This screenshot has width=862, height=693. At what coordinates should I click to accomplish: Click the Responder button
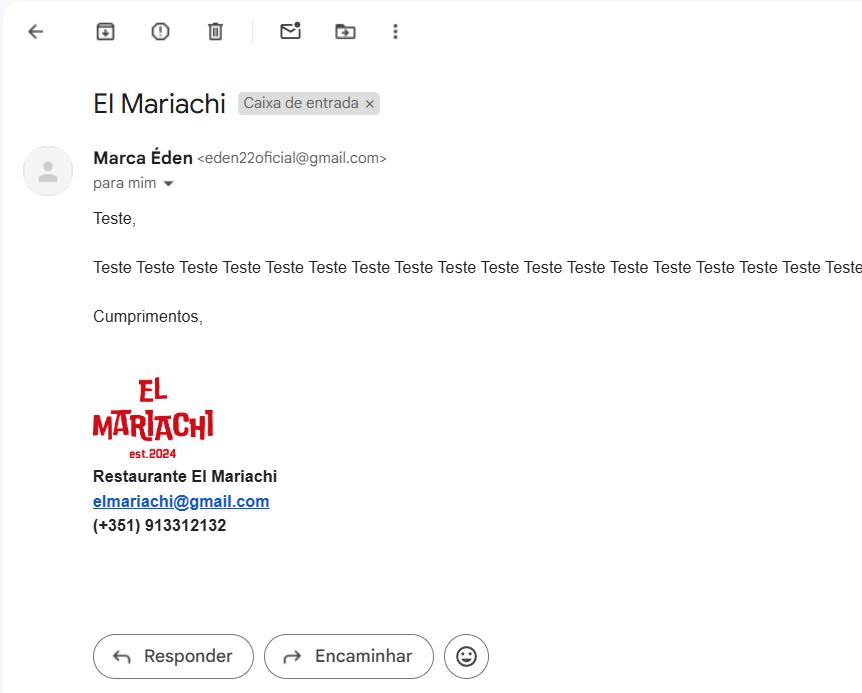pos(174,656)
